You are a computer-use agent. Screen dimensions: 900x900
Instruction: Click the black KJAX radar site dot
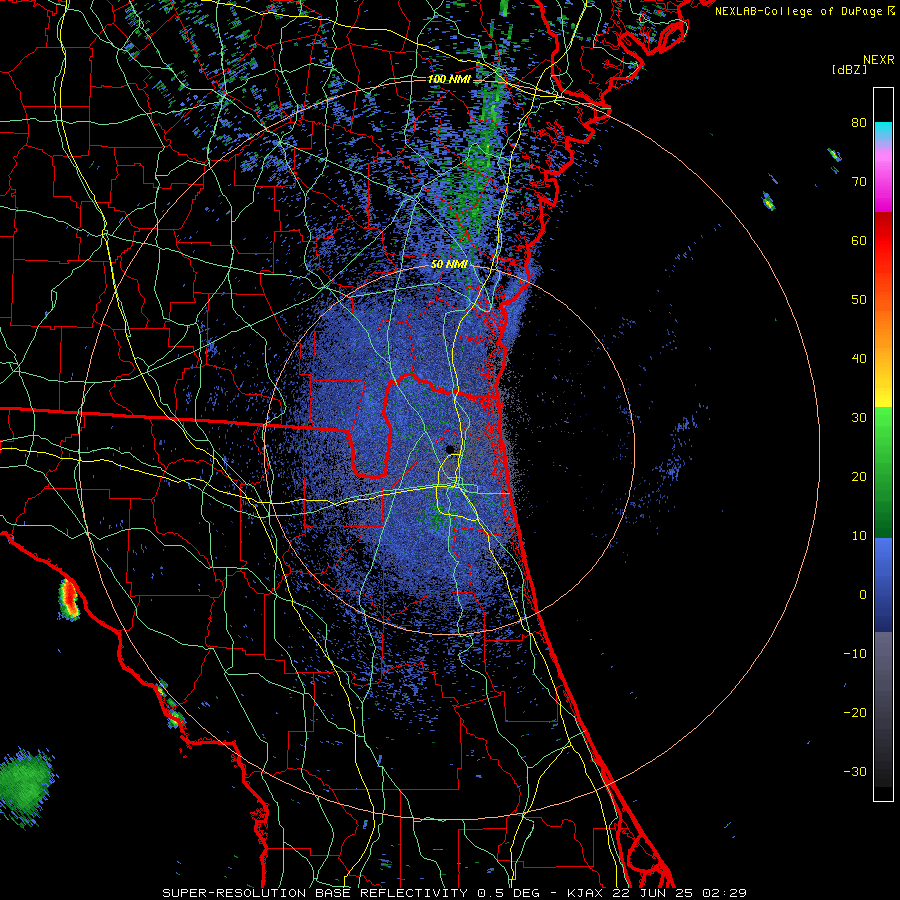click(x=450, y=449)
